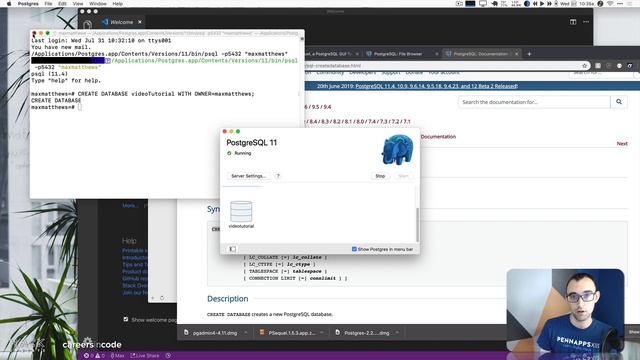Click the Live Share status bar item
The height and width of the screenshot is (360, 640).
click(144, 356)
